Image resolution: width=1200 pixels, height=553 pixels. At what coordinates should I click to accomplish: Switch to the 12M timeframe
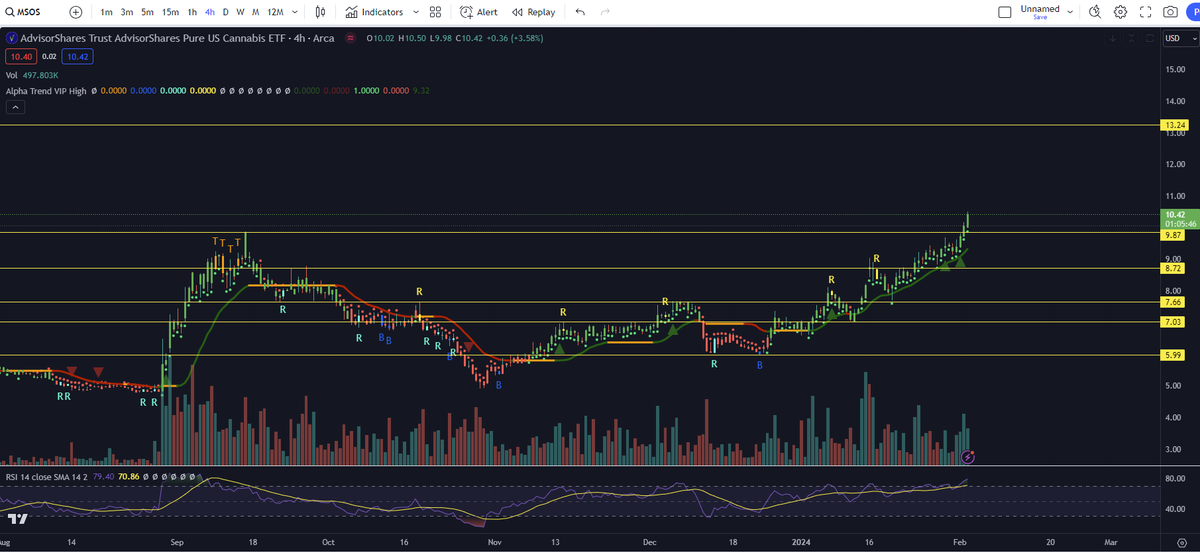click(x=275, y=12)
